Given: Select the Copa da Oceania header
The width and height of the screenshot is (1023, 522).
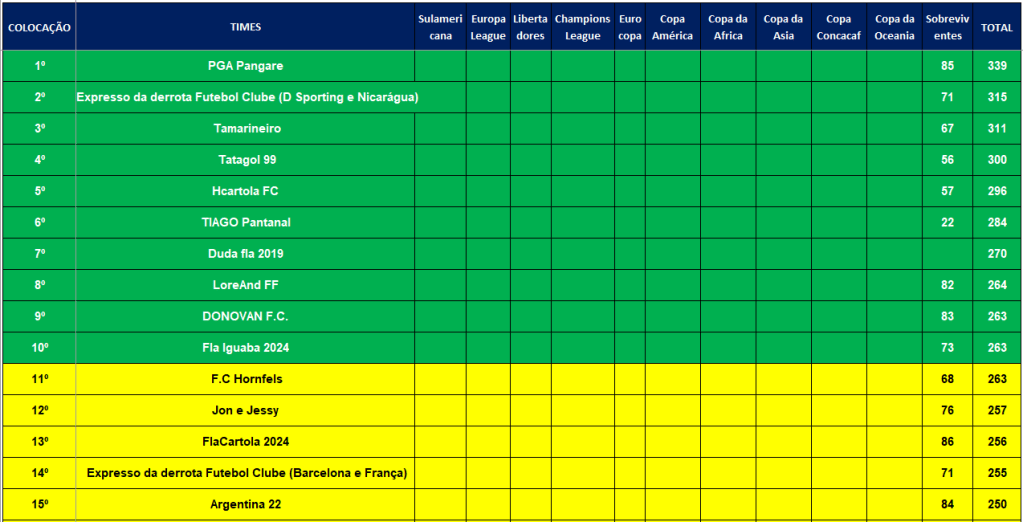Looking at the screenshot, I should click(x=894, y=27).
